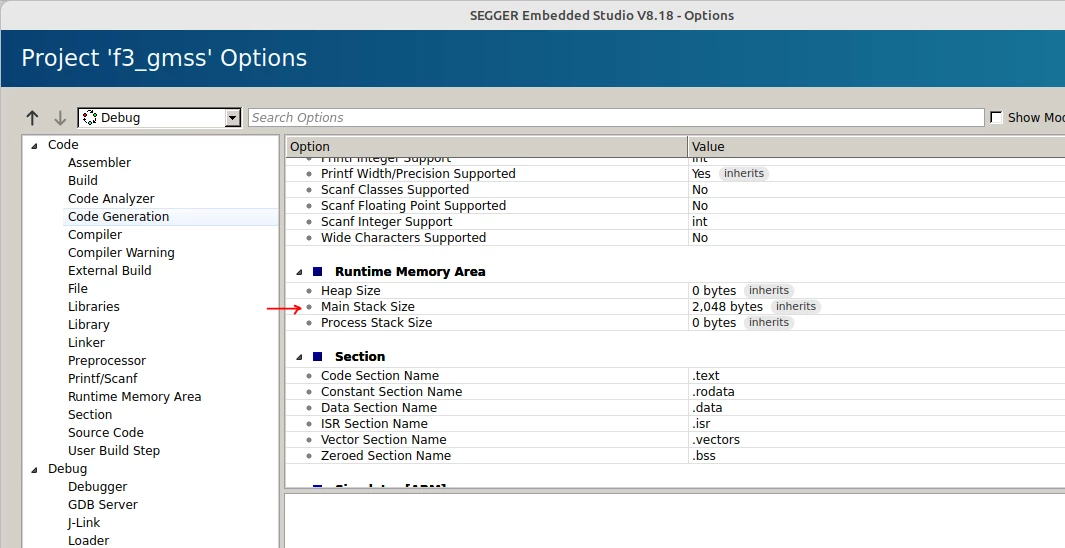Open the Code Analyzer options

tap(111, 198)
